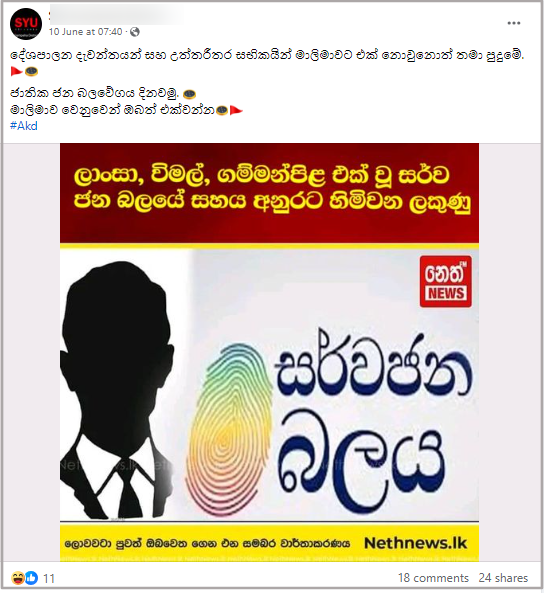Screen dimensions: 544x593
Task: Open the SYU page profile picture
Action: (x=26, y=23)
